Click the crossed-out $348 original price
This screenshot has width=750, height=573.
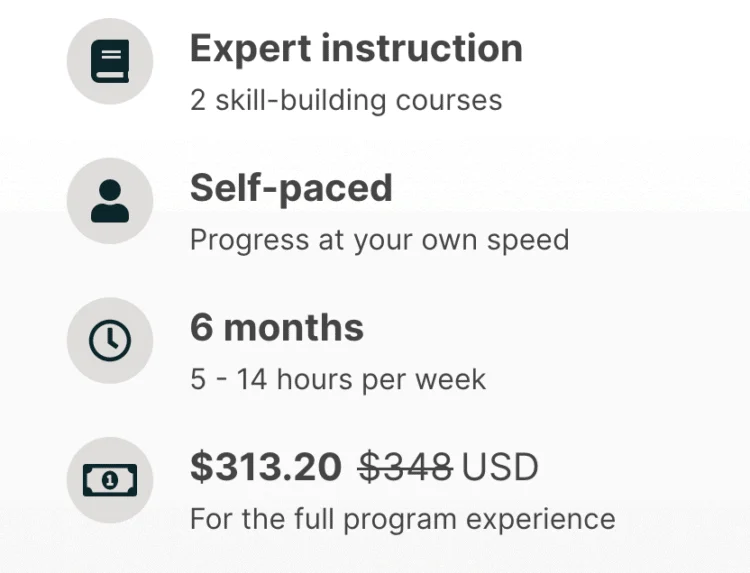click(406, 466)
